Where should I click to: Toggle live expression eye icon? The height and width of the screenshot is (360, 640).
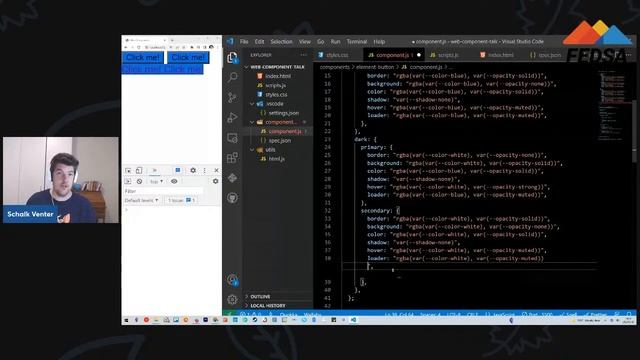tap(174, 181)
